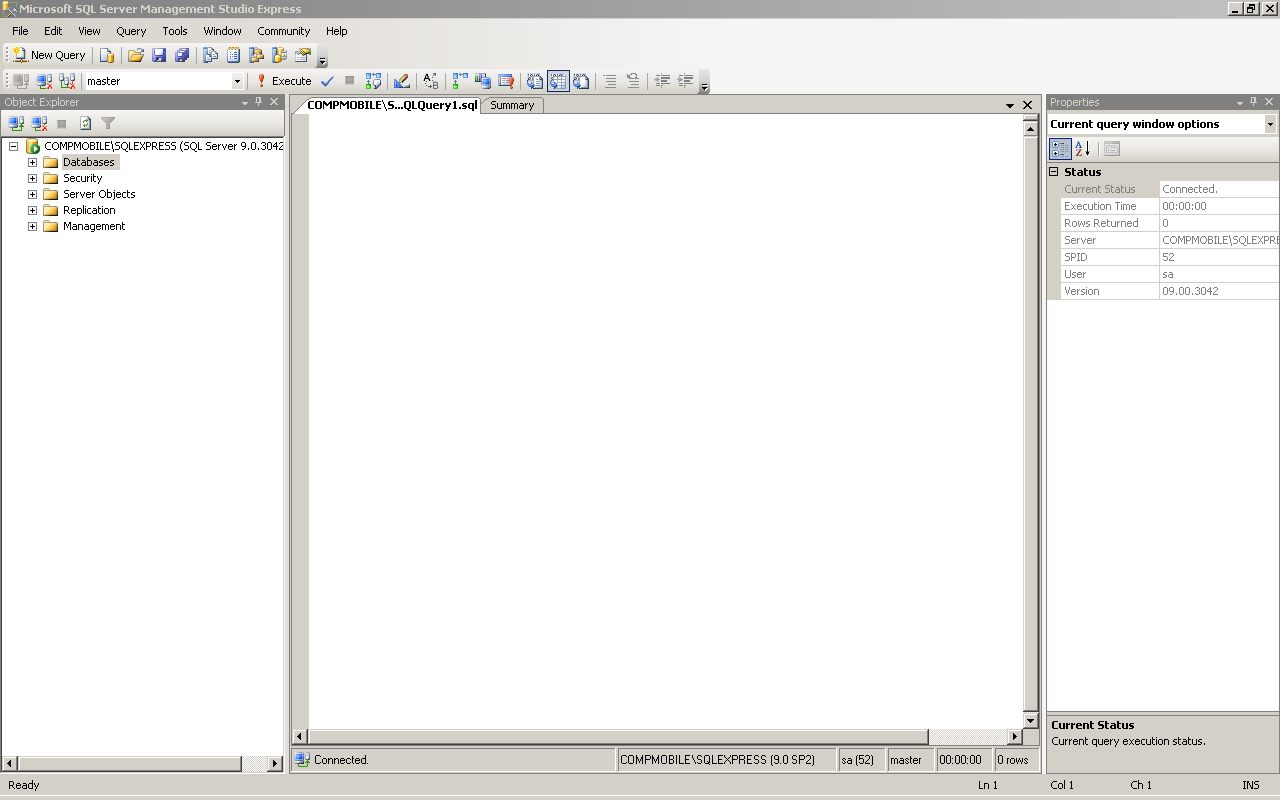Open the Template Explorer icon
The width and height of the screenshot is (1280, 800).
(280, 55)
